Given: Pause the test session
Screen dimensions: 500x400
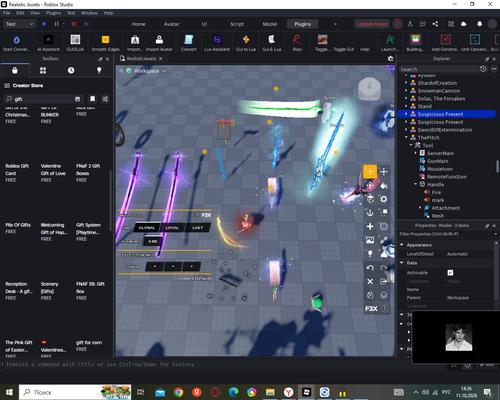Looking at the screenshot, I should click(56, 24).
